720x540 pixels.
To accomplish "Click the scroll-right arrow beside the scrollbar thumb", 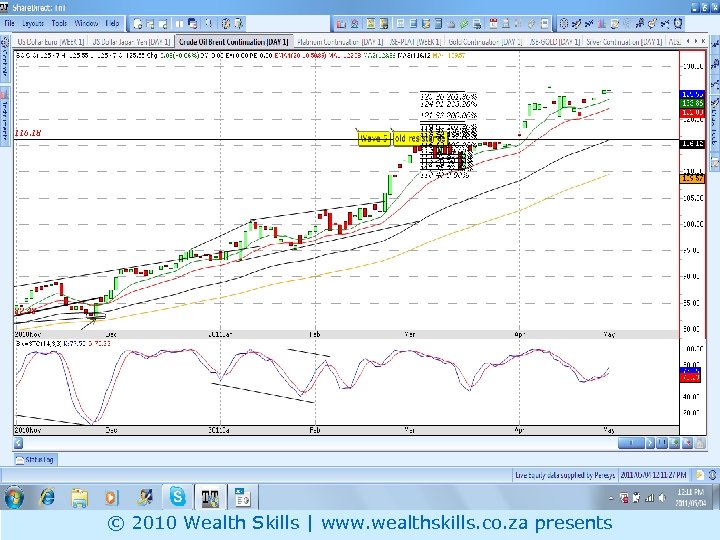I will click(650, 443).
